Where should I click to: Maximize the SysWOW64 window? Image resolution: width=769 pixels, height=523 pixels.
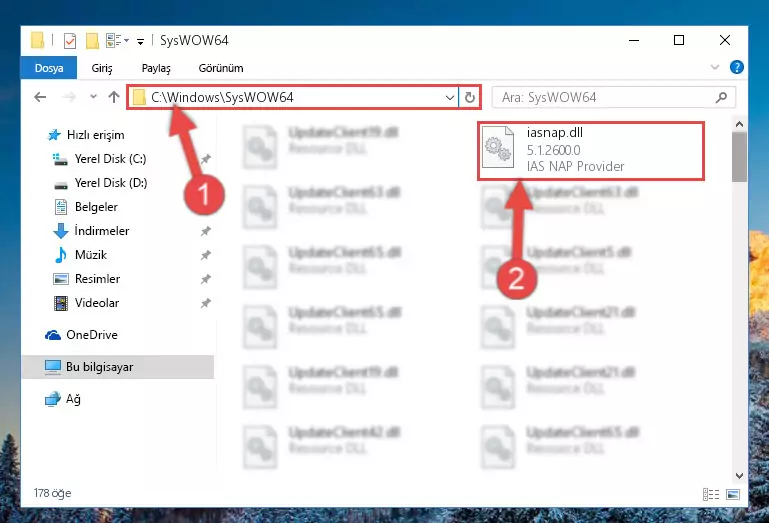coord(679,40)
